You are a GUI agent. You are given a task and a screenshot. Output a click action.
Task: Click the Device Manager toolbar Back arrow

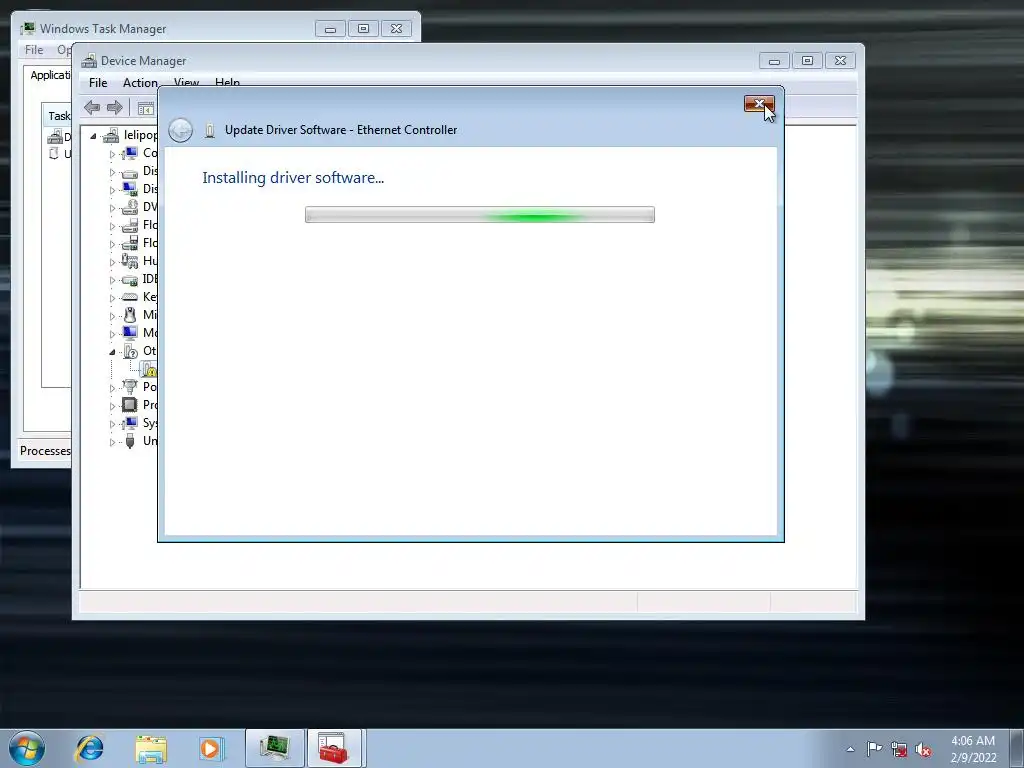tap(92, 108)
